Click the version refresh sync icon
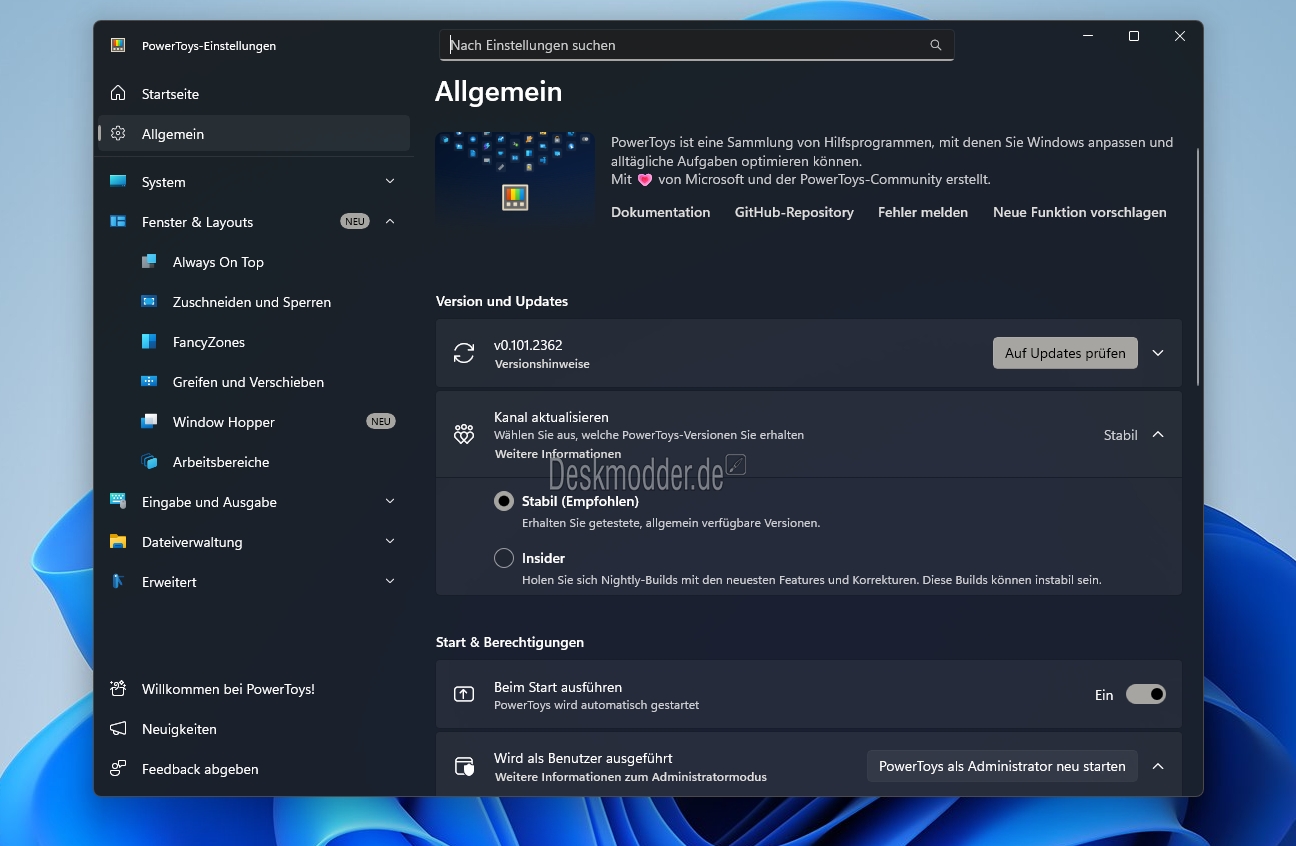Screen dimensions: 1296x846 [464, 353]
